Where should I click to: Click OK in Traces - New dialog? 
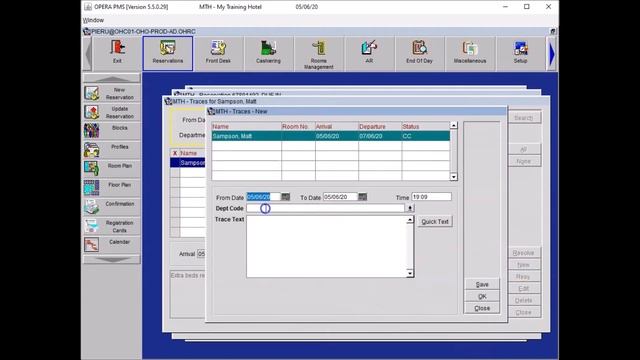coord(482,296)
